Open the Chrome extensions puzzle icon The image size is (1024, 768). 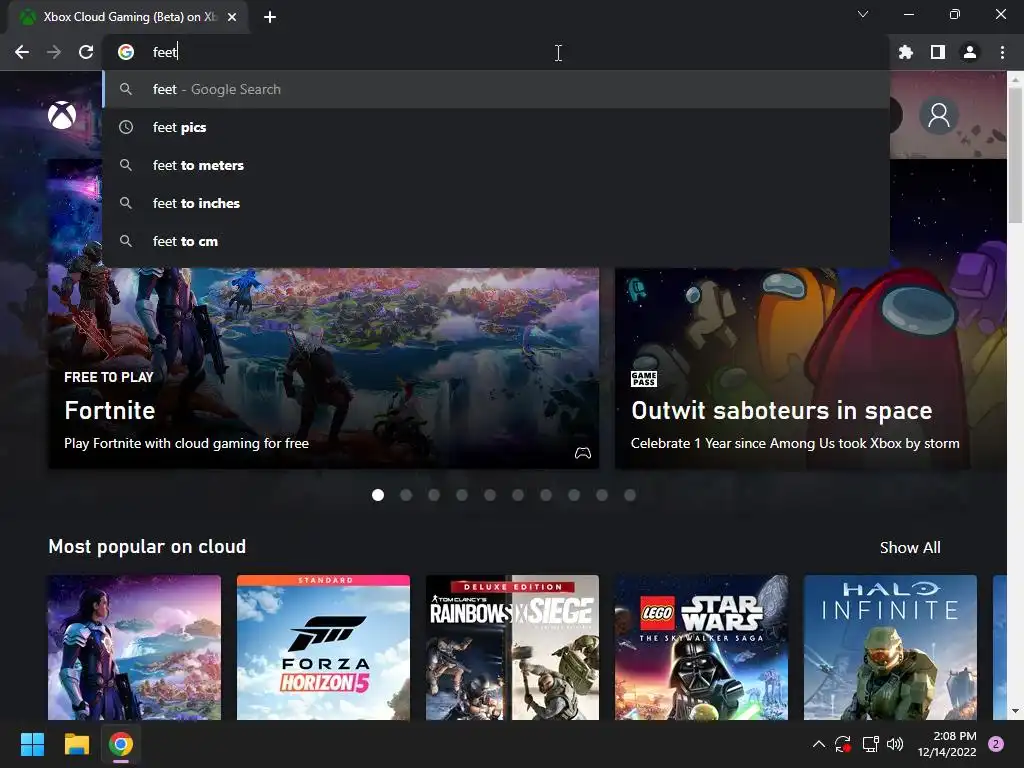906,52
